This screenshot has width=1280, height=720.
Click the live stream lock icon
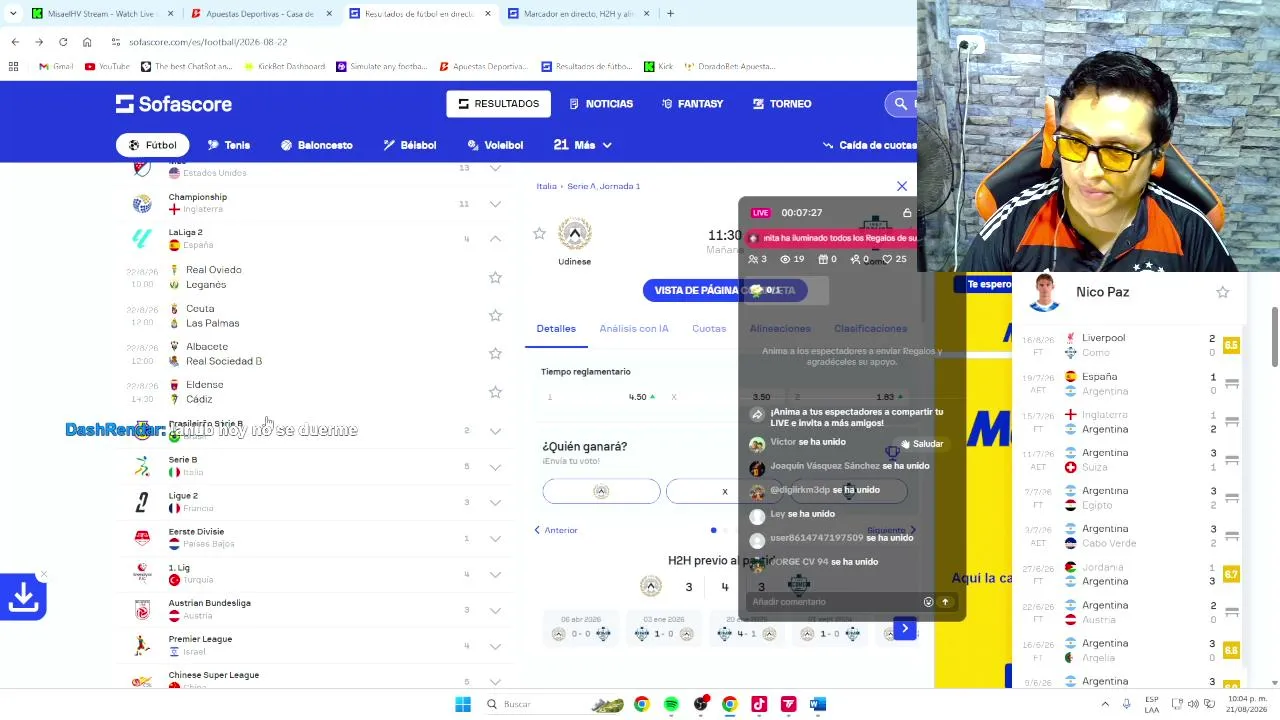coord(907,213)
